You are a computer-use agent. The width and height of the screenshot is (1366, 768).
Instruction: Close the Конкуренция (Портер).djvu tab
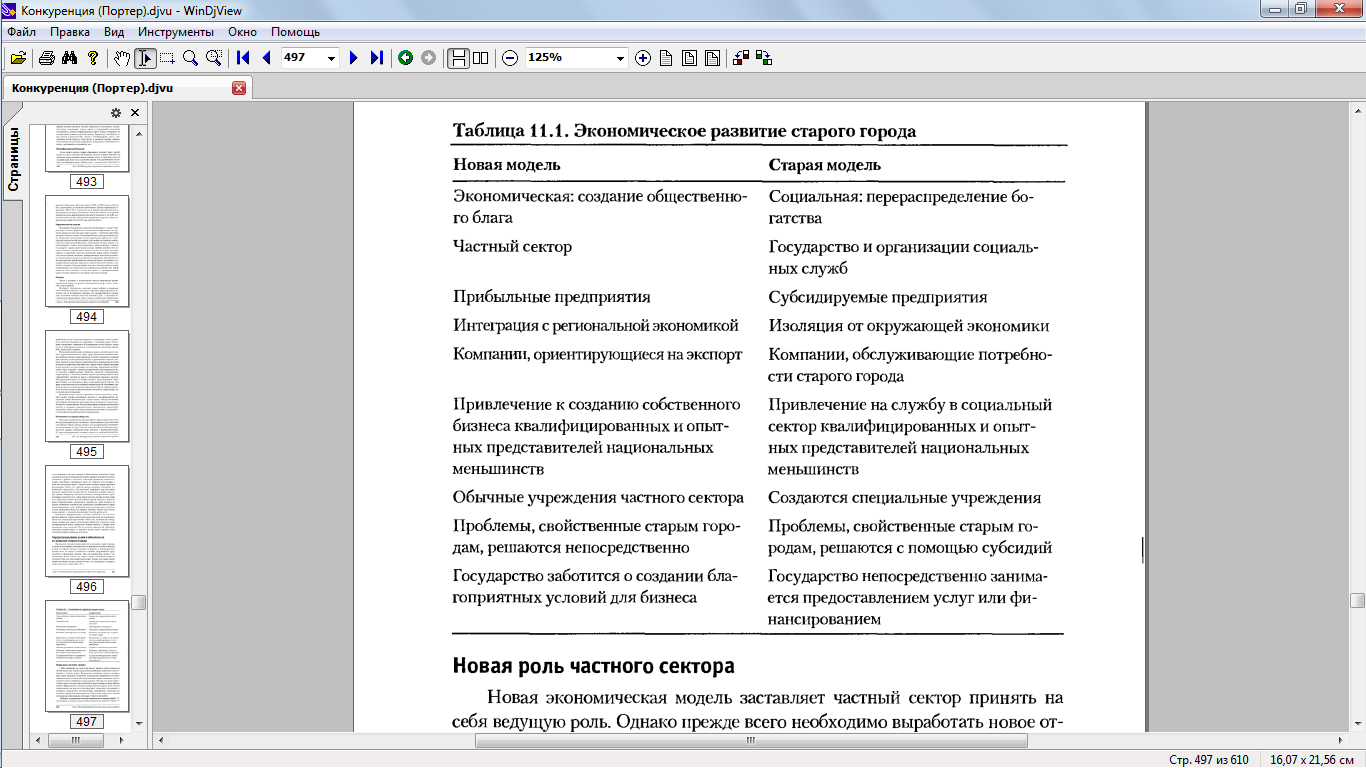[x=238, y=88]
